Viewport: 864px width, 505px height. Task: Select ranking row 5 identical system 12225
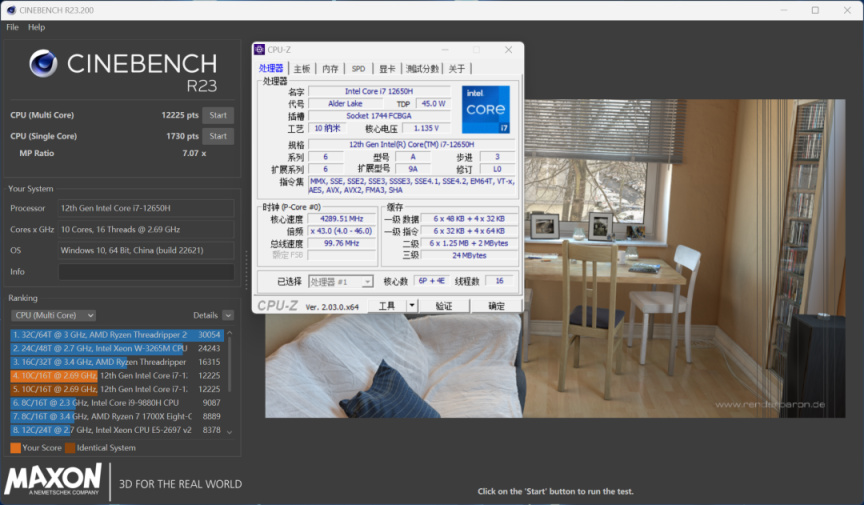[117, 389]
